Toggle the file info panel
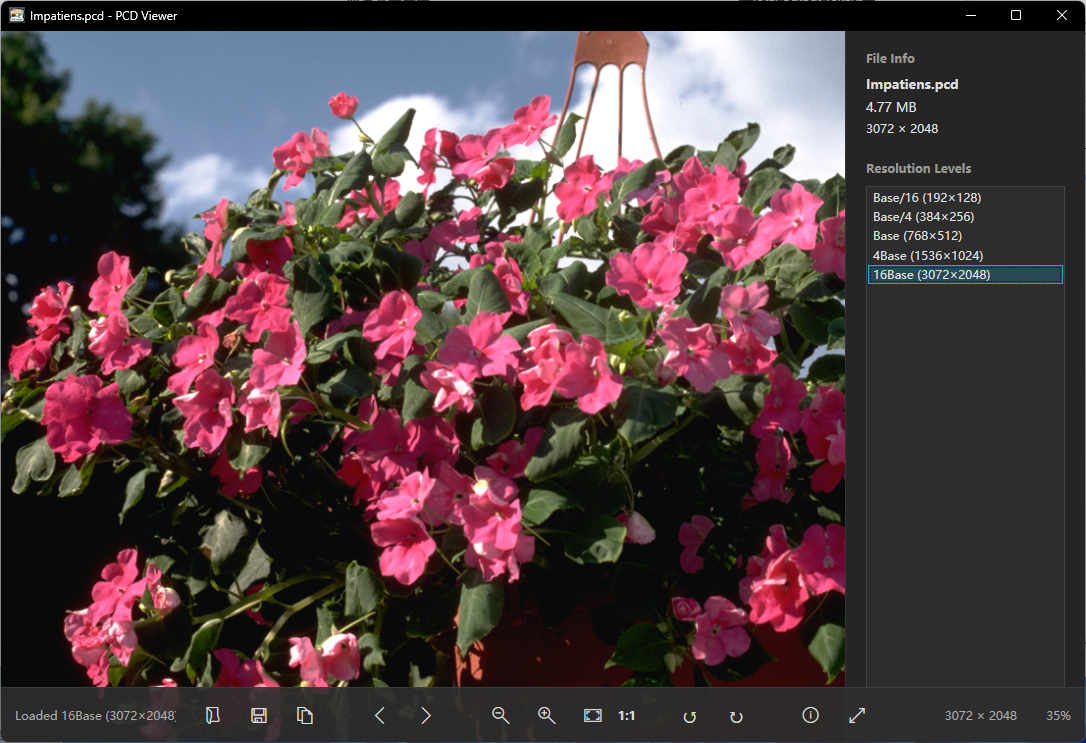 coord(810,715)
